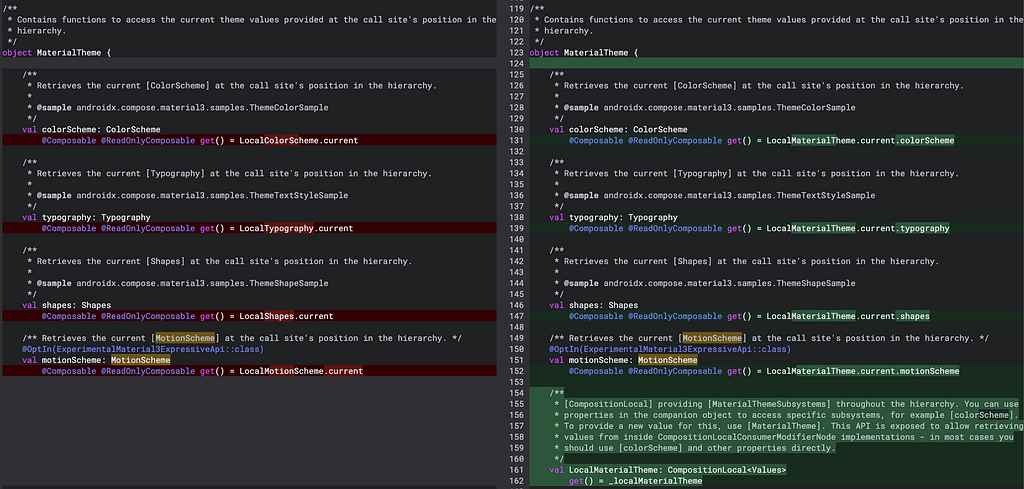1024x489 pixels.
Task: Click line number 131 in the gutter
Action: point(516,140)
